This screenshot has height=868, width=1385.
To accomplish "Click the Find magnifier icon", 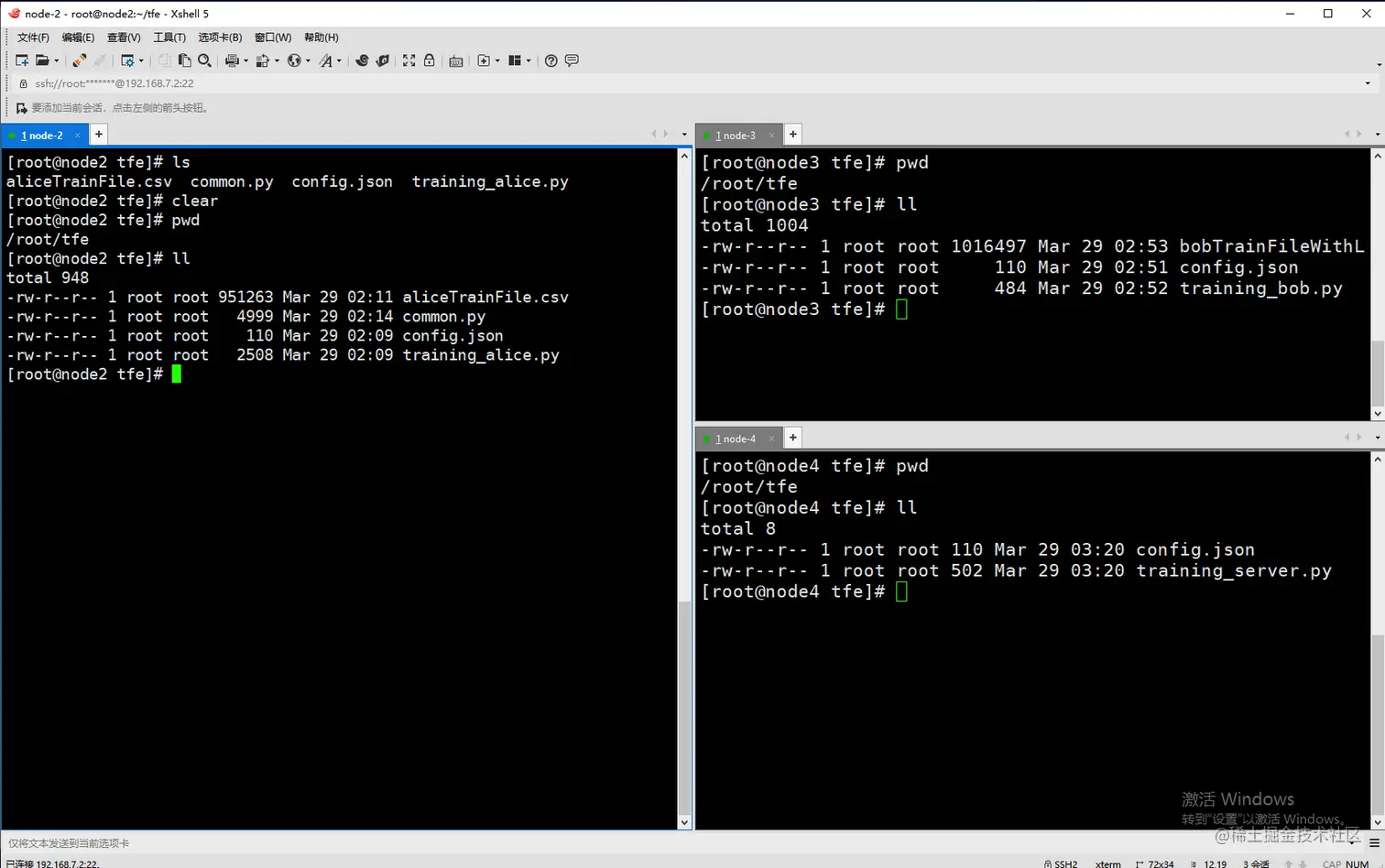I will 205,60.
